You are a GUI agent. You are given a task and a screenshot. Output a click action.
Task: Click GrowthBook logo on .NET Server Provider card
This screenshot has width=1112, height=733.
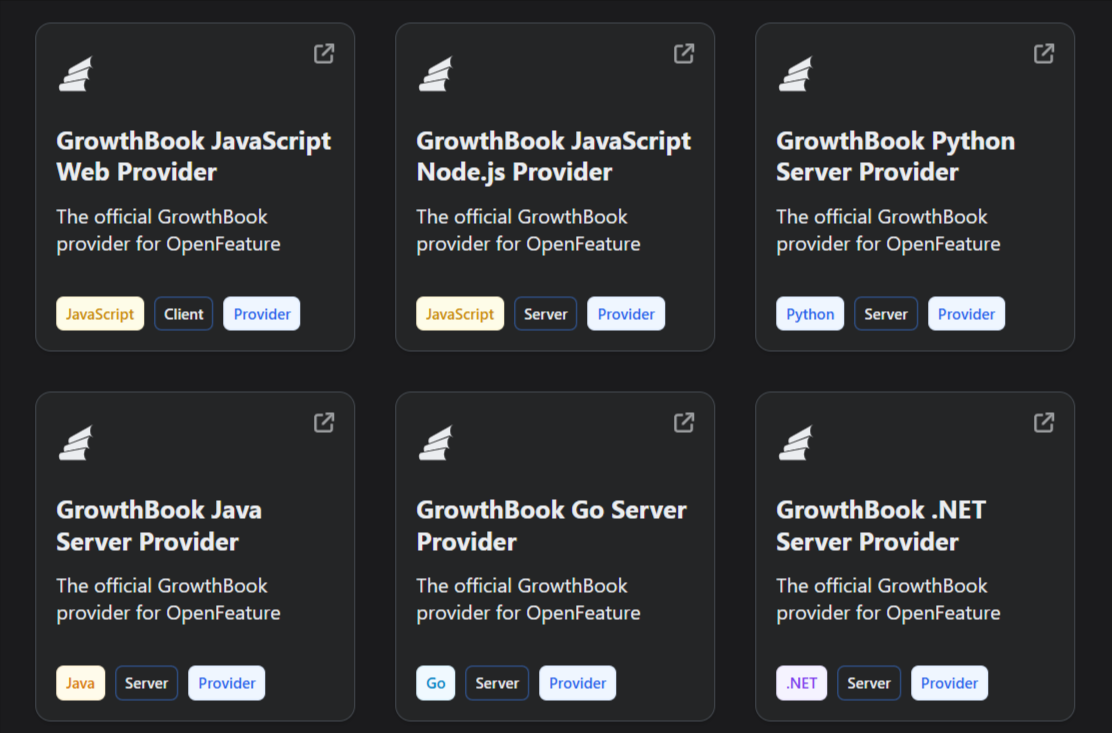(x=796, y=443)
